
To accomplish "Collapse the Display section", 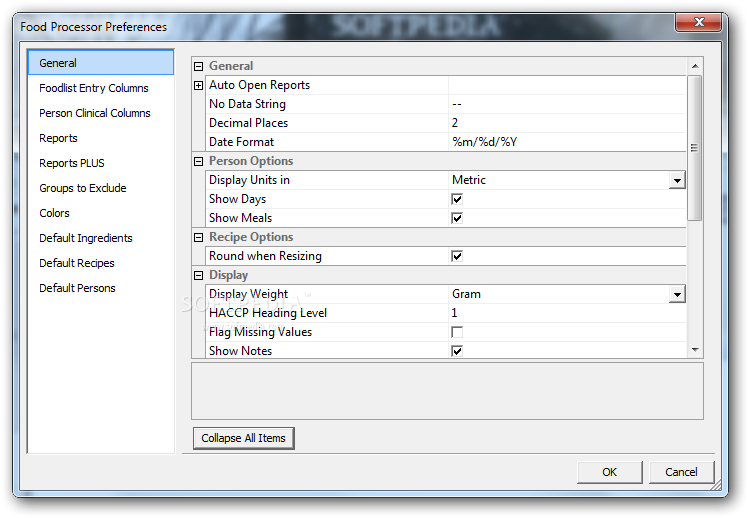I will [x=199, y=276].
